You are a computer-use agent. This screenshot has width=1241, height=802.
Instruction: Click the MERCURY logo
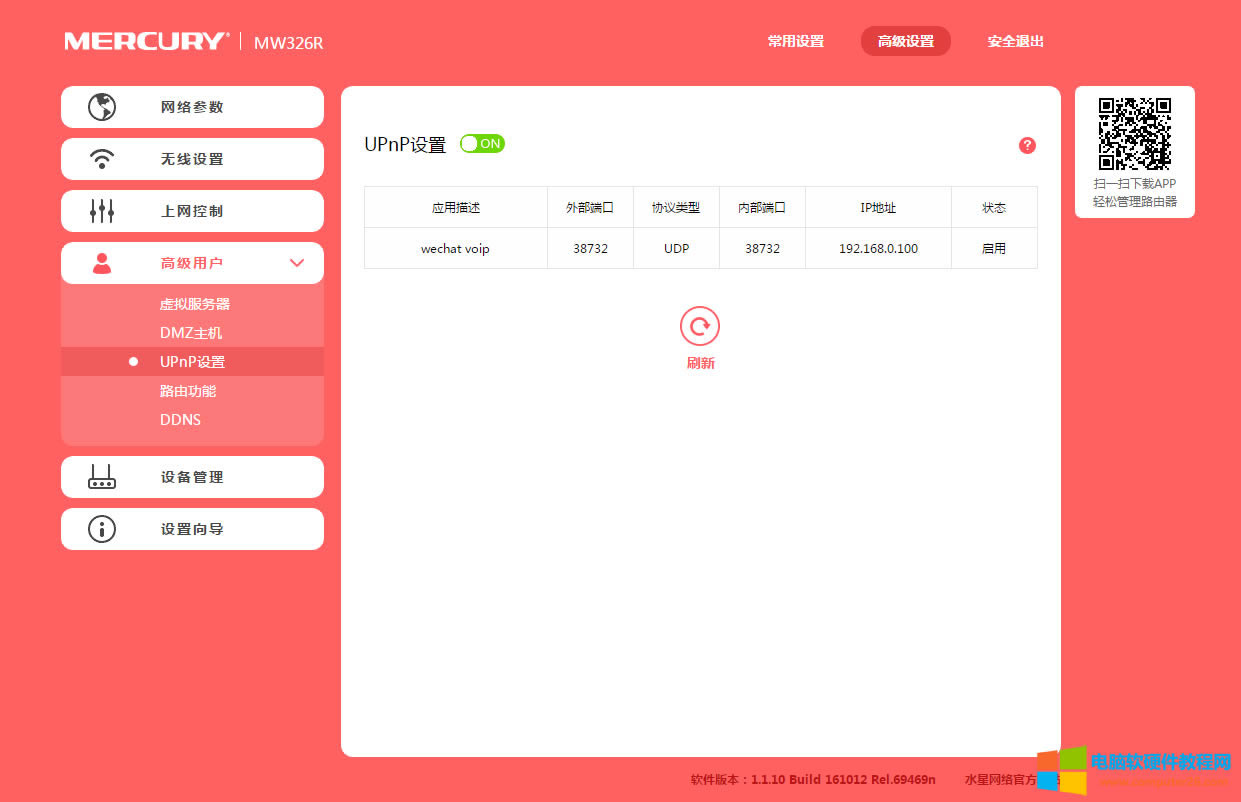pos(143,40)
